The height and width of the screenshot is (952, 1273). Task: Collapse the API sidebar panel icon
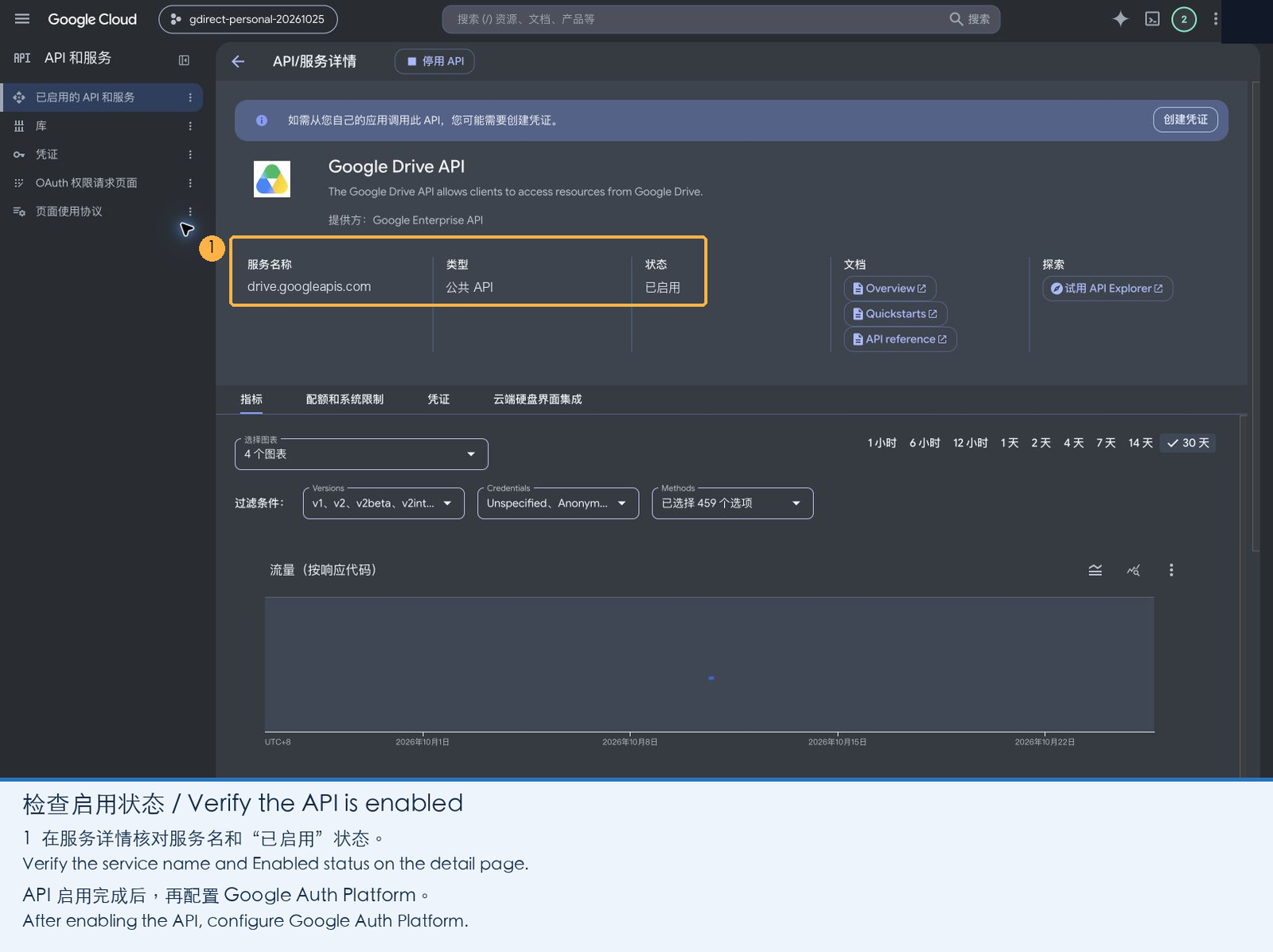[x=184, y=60]
